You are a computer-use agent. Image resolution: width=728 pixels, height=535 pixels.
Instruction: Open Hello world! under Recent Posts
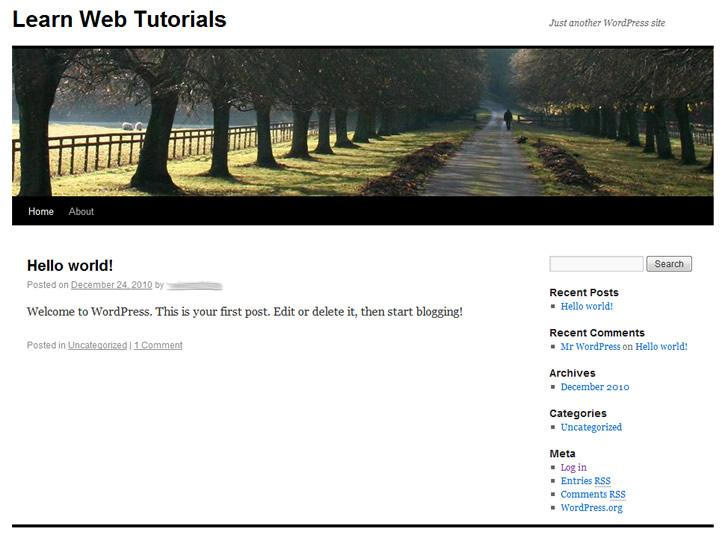[x=586, y=307]
